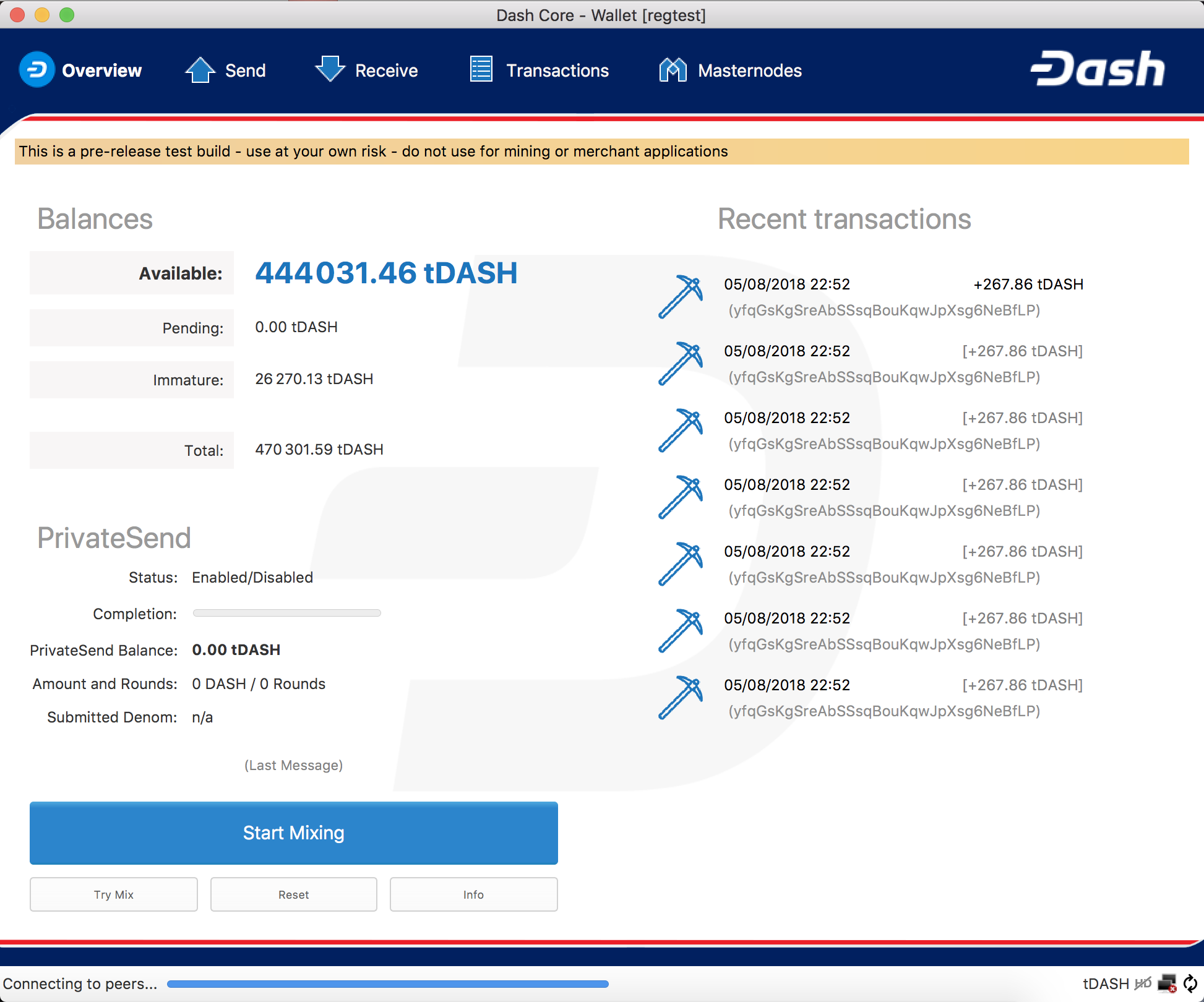Screen dimensions: 1204x1002
Task: Click the 0 DASH / 0 Rounds value
Action: point(259,684)
